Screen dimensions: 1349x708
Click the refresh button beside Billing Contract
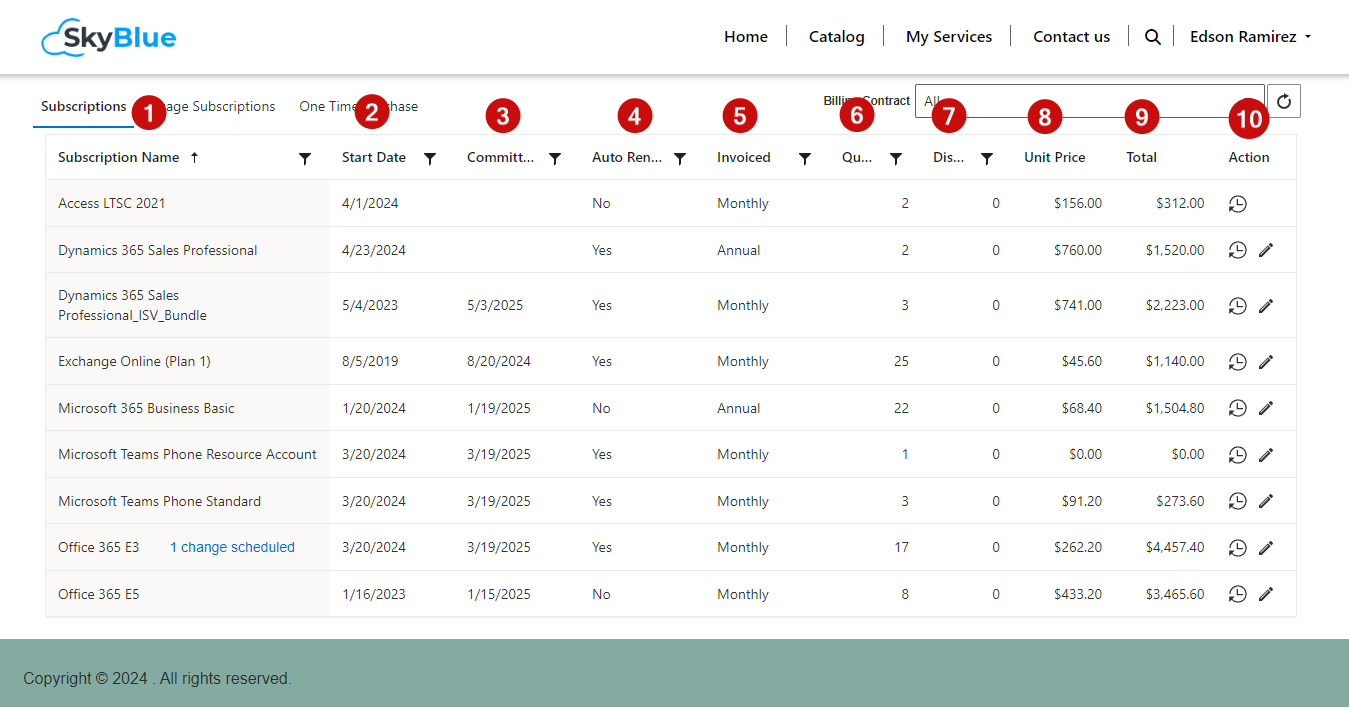coord(1284,101)
